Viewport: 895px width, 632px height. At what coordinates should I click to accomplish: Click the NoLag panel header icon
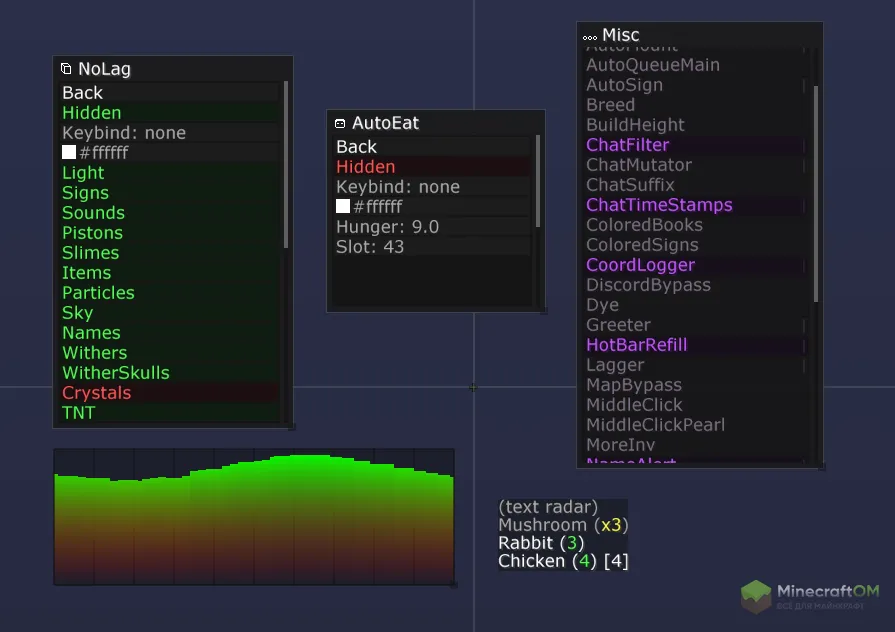[x=66, y=69]
